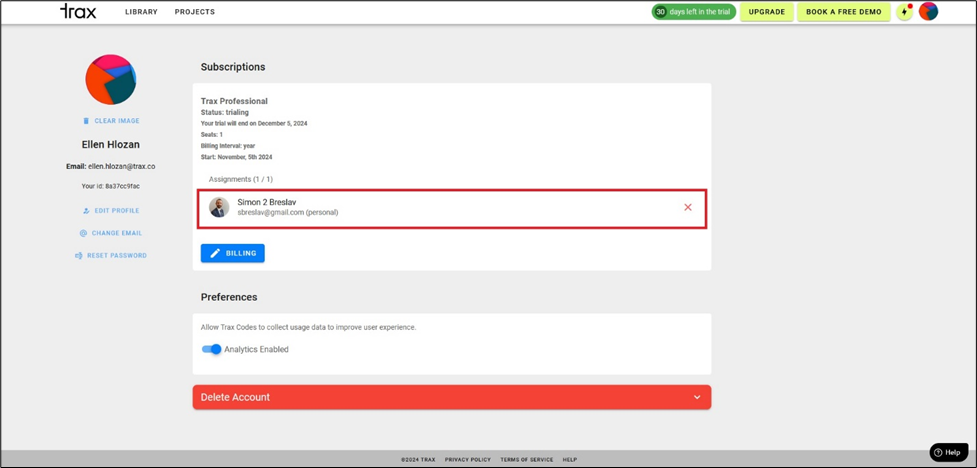
Task: Click the Edit Profile link
Action: pos(111,211)
